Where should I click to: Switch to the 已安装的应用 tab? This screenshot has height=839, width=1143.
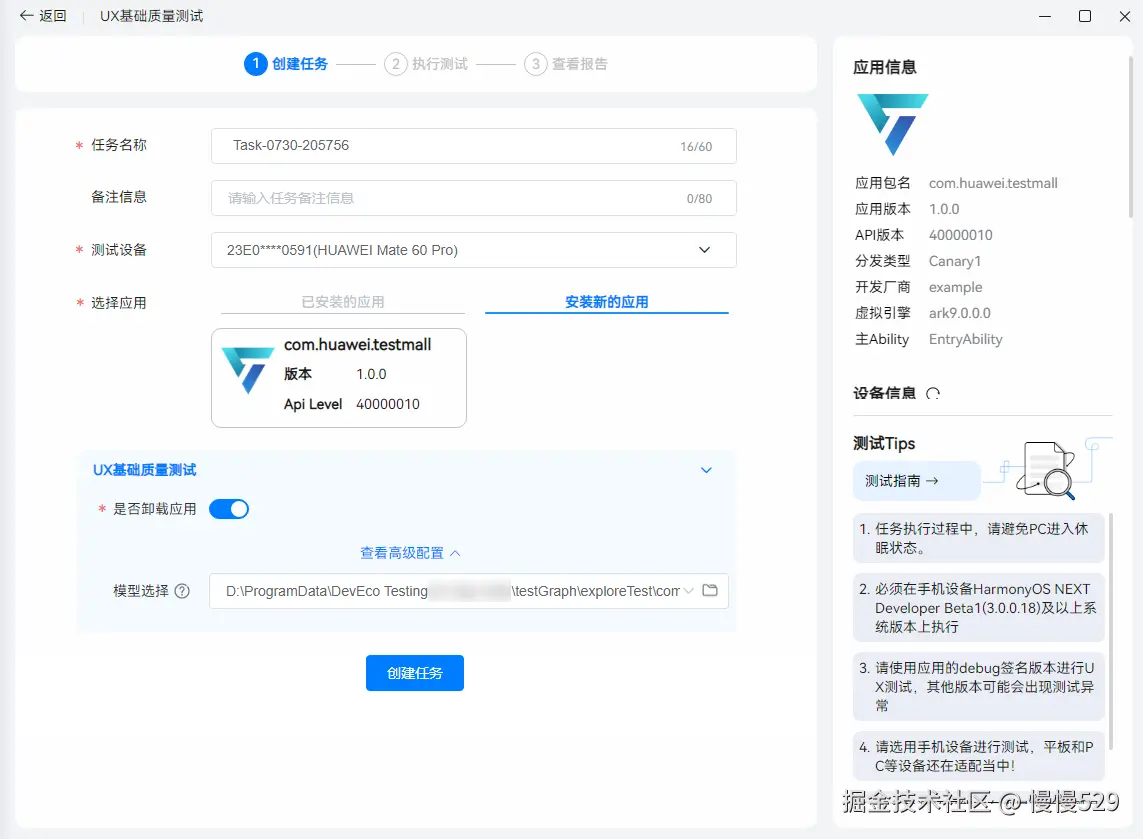(x=343, y=302)
